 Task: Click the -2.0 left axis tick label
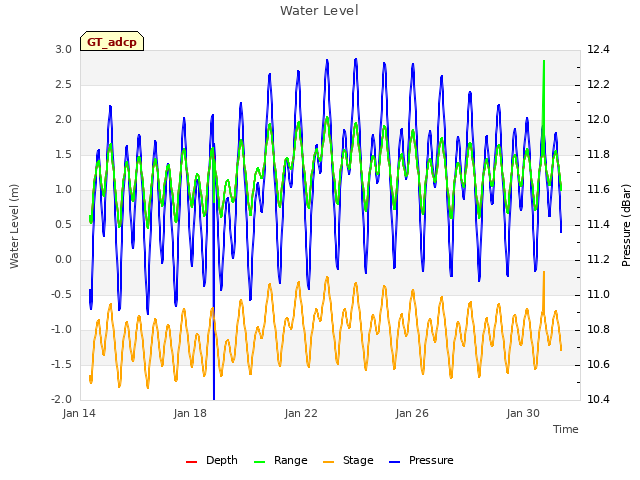click(x=61, y=399)
